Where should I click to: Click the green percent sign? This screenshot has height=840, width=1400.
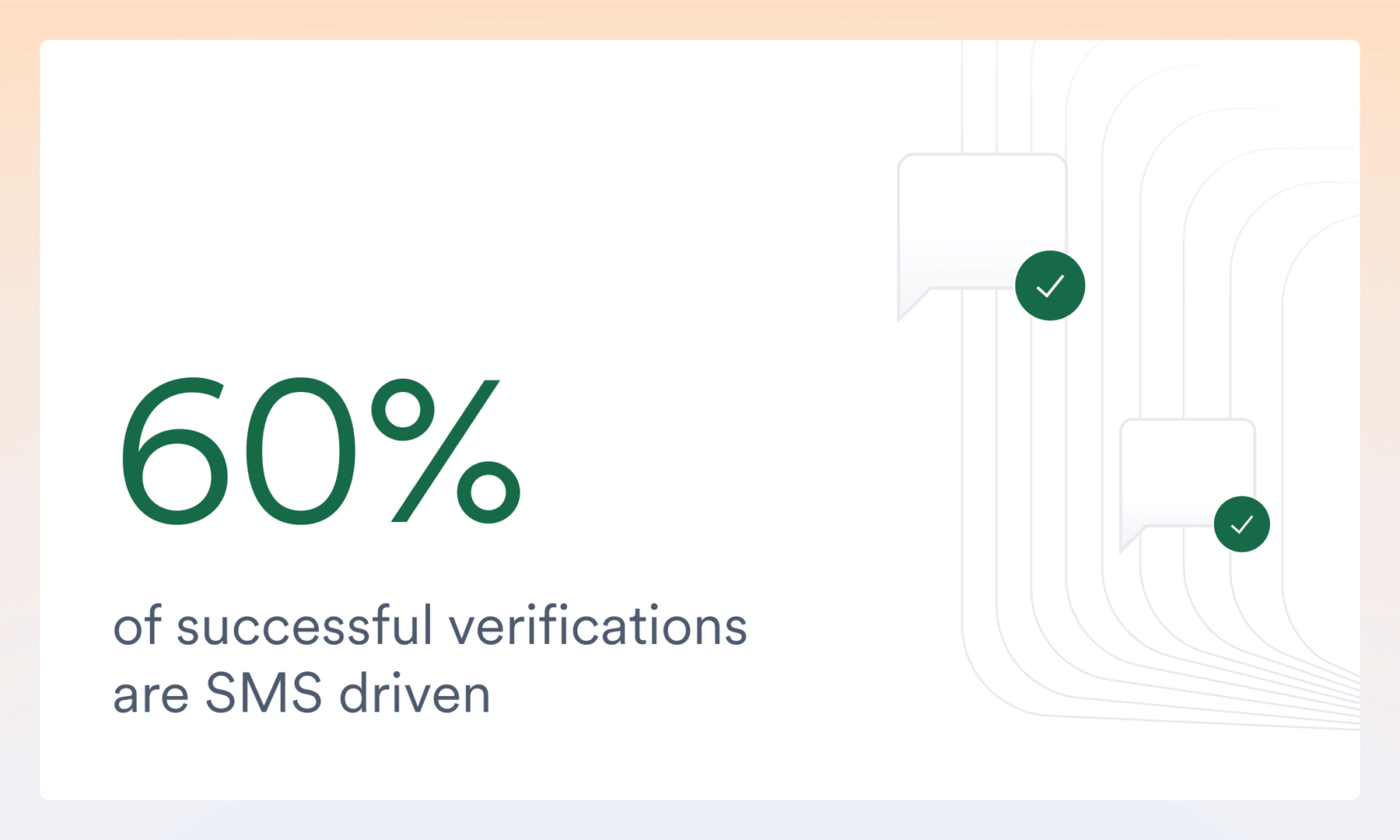click(x=446, y=450)
